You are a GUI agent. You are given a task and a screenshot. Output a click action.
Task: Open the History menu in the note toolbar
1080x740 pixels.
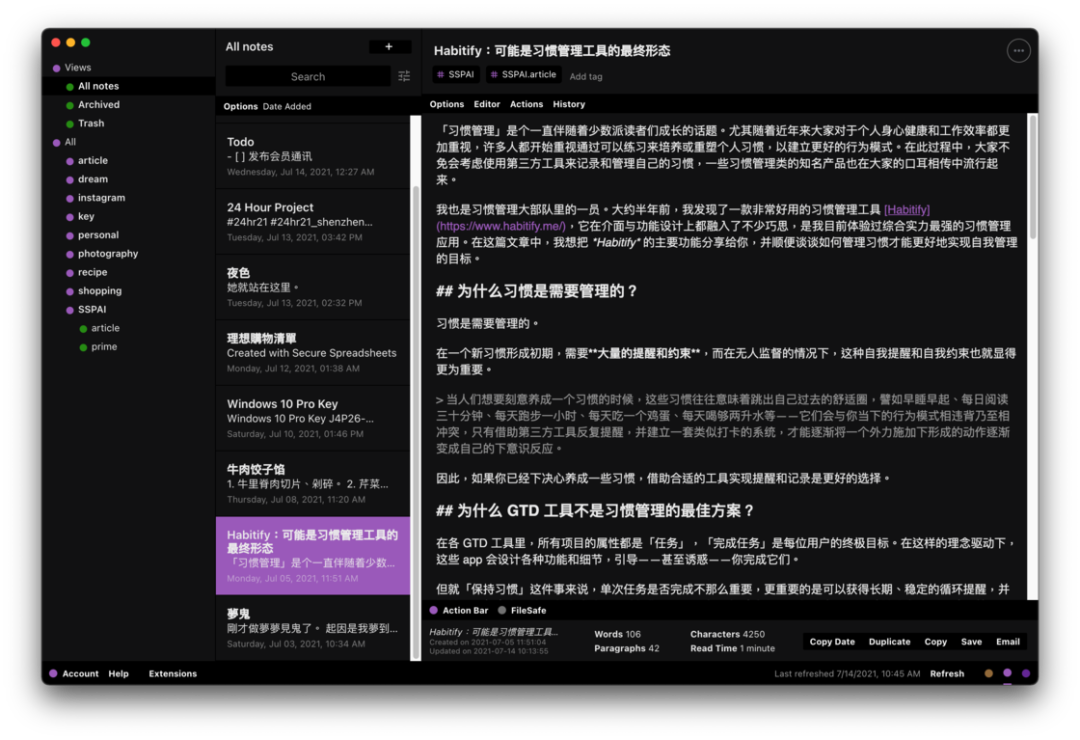coord(568,103)
